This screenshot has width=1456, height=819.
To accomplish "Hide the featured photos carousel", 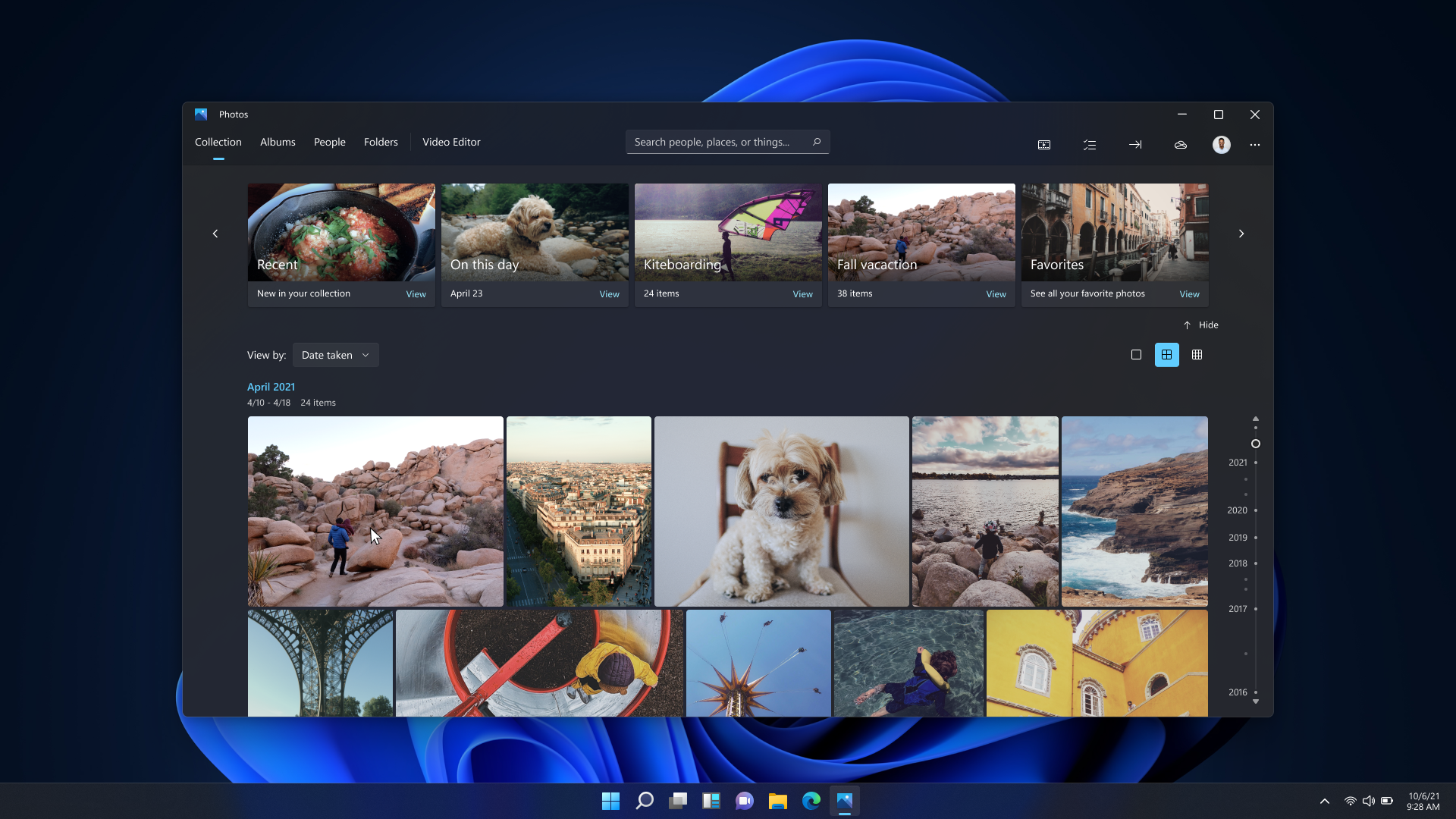I will [1200, 324].
